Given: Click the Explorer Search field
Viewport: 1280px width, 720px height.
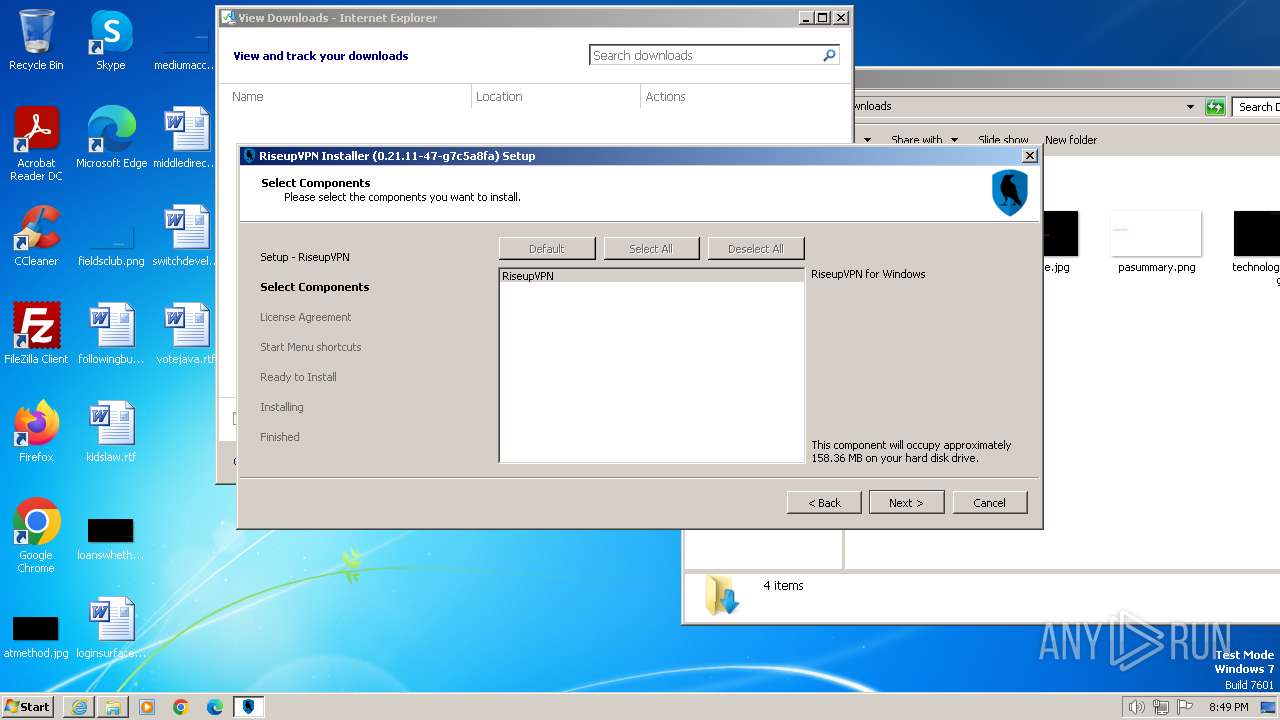Looking at the screenshot, I should 1257,107.
